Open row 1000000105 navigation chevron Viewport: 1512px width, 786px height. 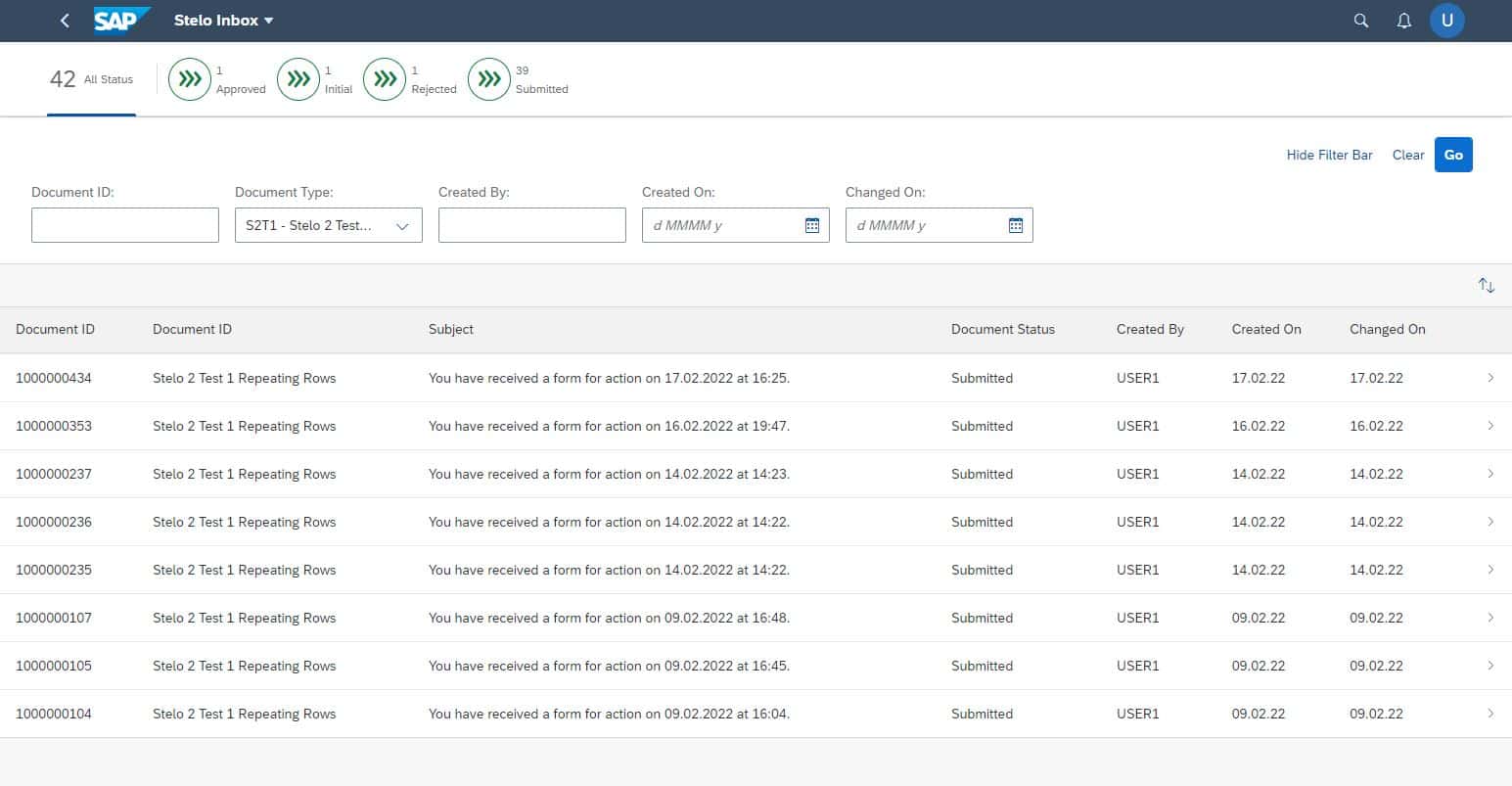click(x=1490, y=666)
